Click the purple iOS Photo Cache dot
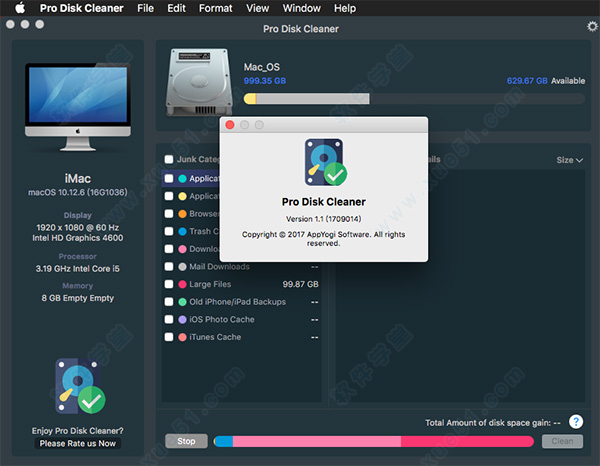This screenshot has height=466, width=600. (x=183, y=319)
